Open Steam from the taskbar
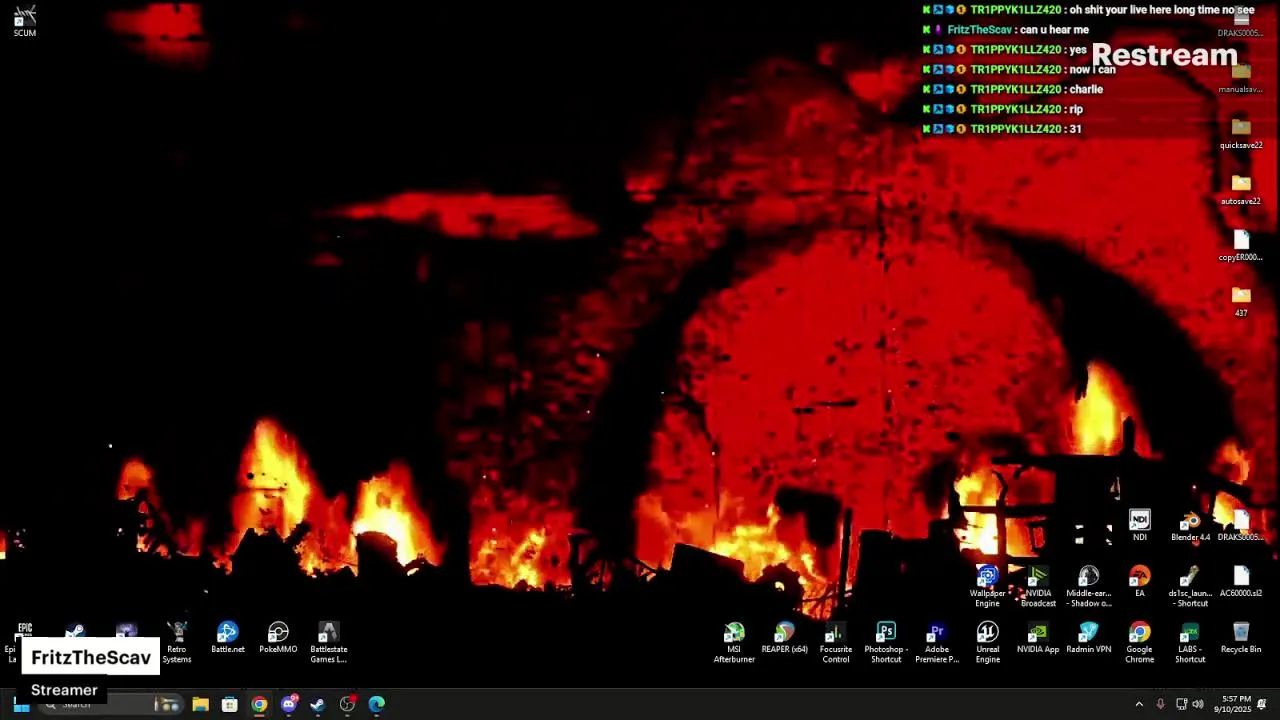This screenshot has height=720, width=1280. [x=318, y=704]
